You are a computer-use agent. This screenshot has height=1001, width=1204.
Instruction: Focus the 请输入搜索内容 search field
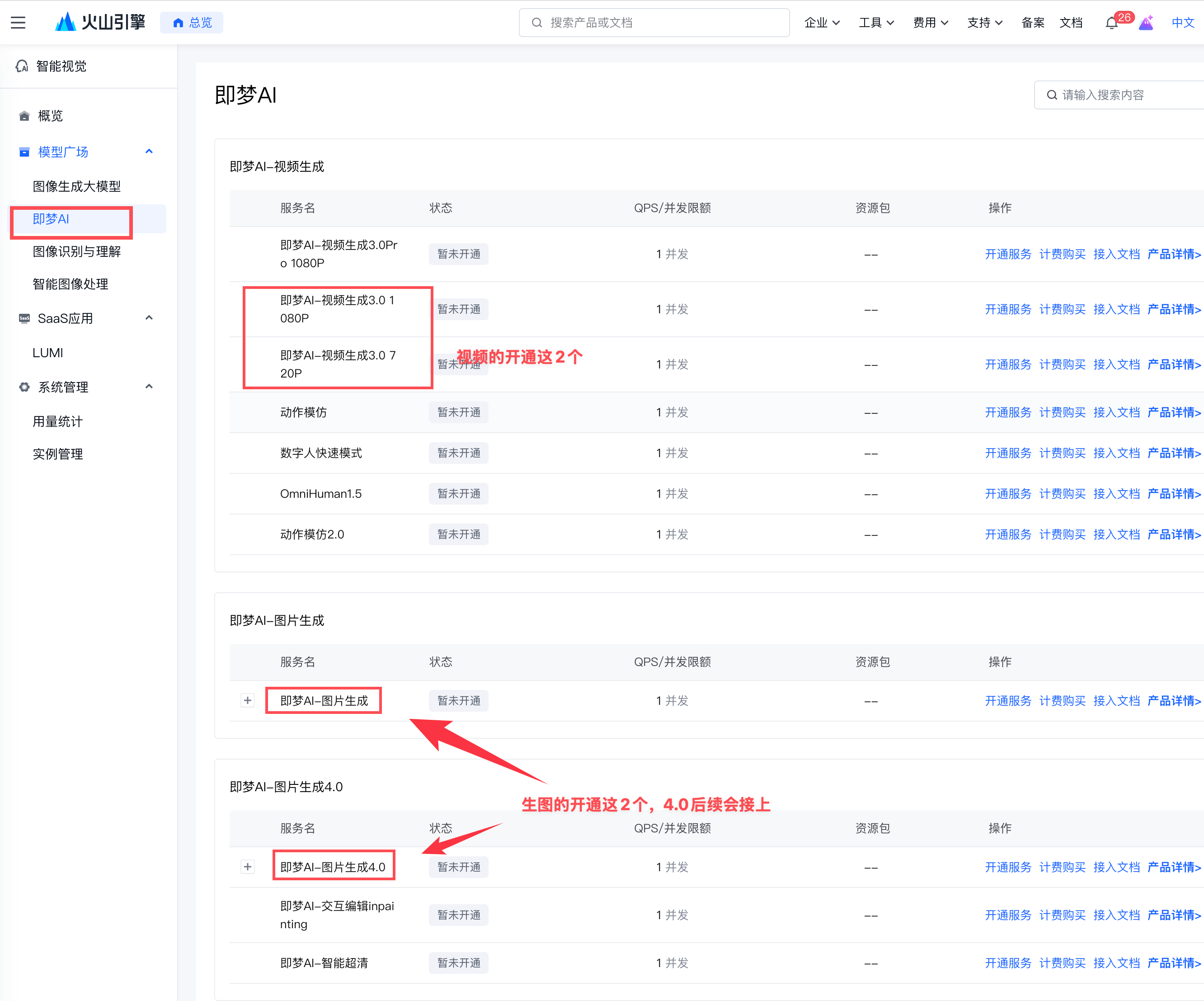pos(1119,95)
